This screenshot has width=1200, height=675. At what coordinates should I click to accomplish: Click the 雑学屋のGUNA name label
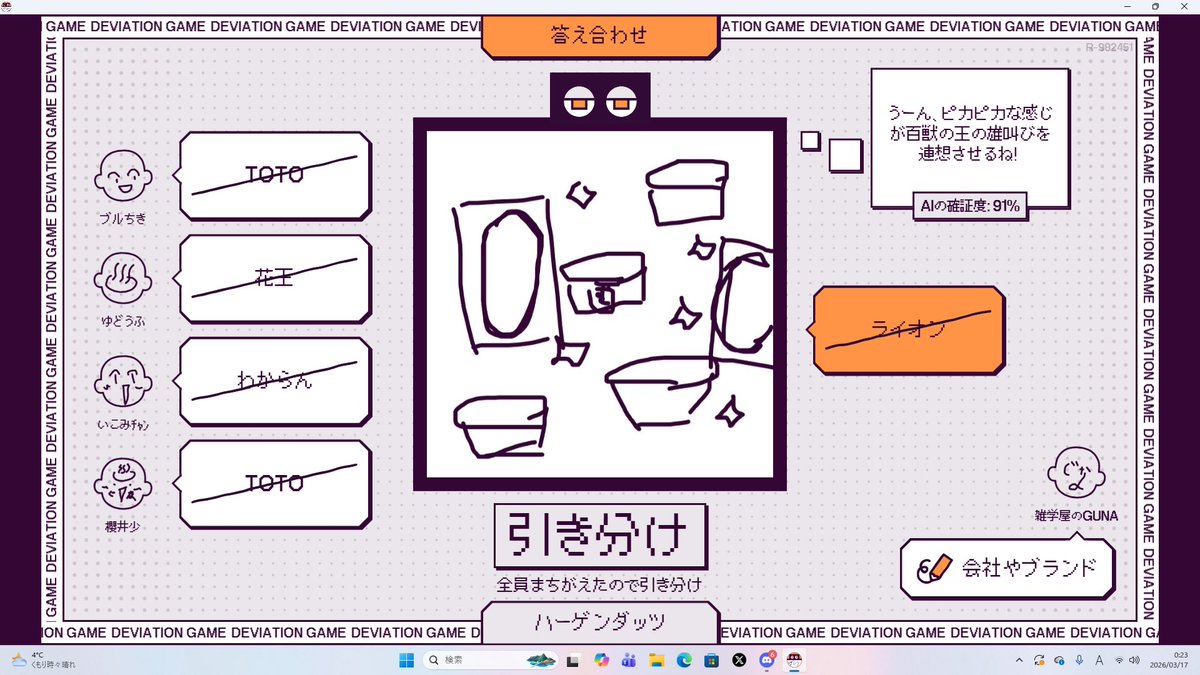tap(1076, 516)
